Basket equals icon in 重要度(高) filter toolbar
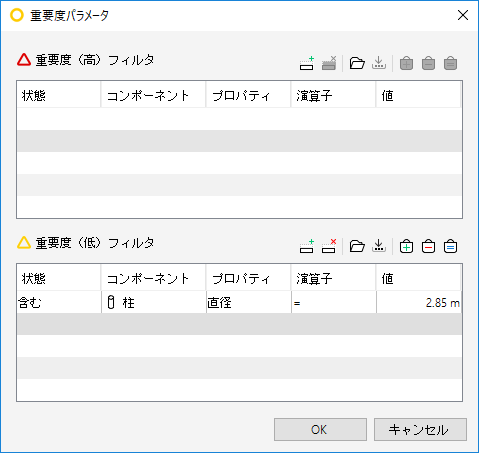This screenshot has width=479, height=453. [x=450, y=63]
